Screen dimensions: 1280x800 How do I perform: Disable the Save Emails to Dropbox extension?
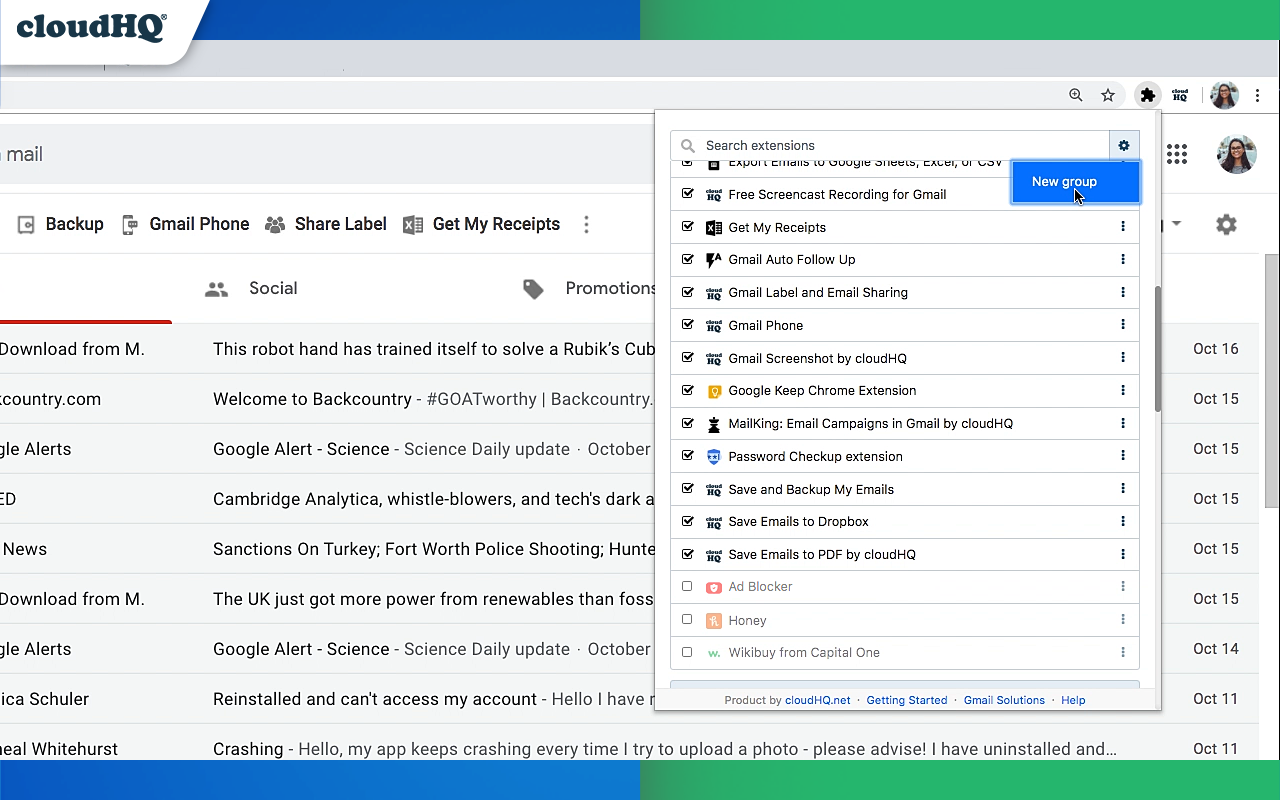pos(687,521)
